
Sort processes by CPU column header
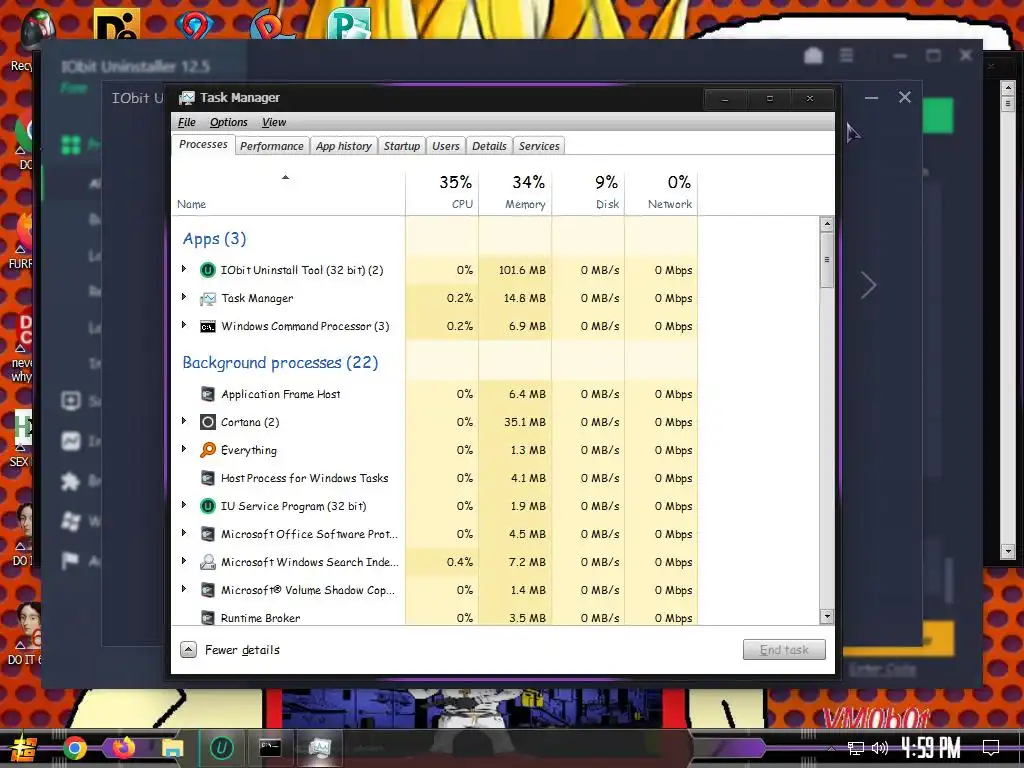tap(442, 192)
